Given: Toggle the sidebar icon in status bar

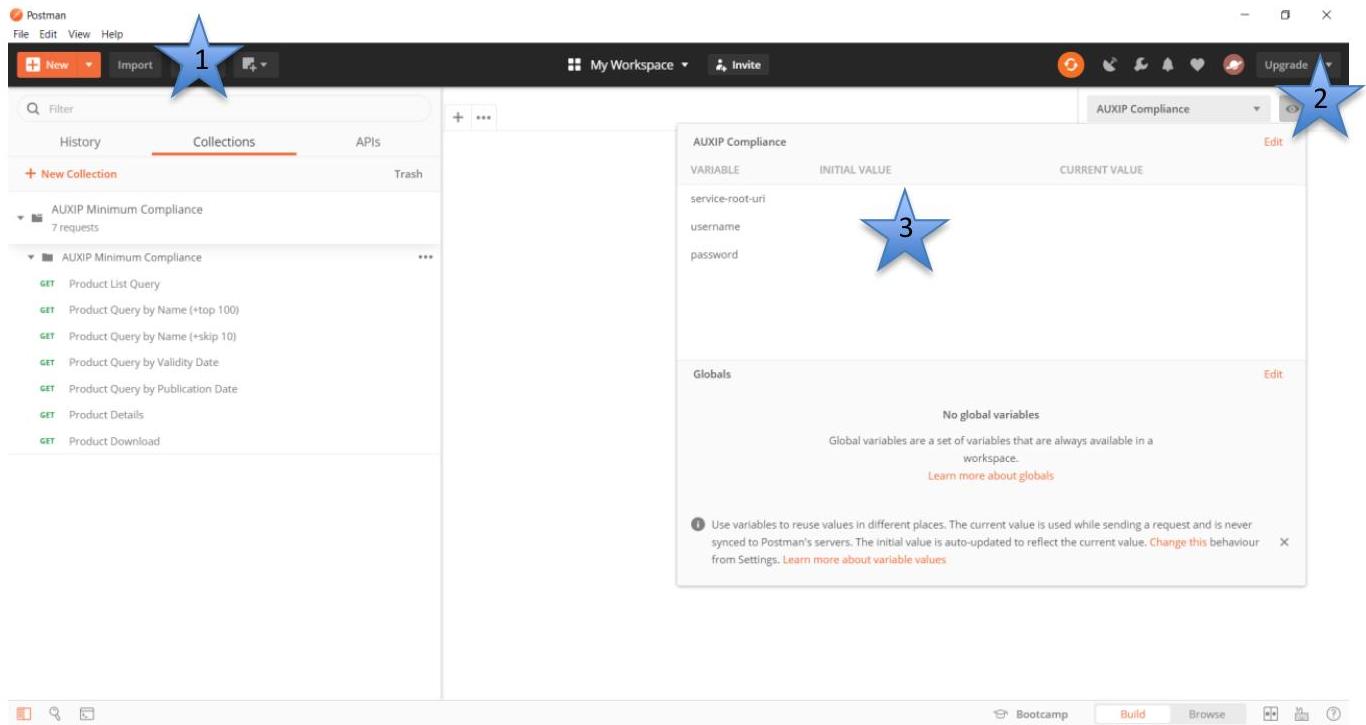Looking at the screenshot, I should [x=25, y=714].
